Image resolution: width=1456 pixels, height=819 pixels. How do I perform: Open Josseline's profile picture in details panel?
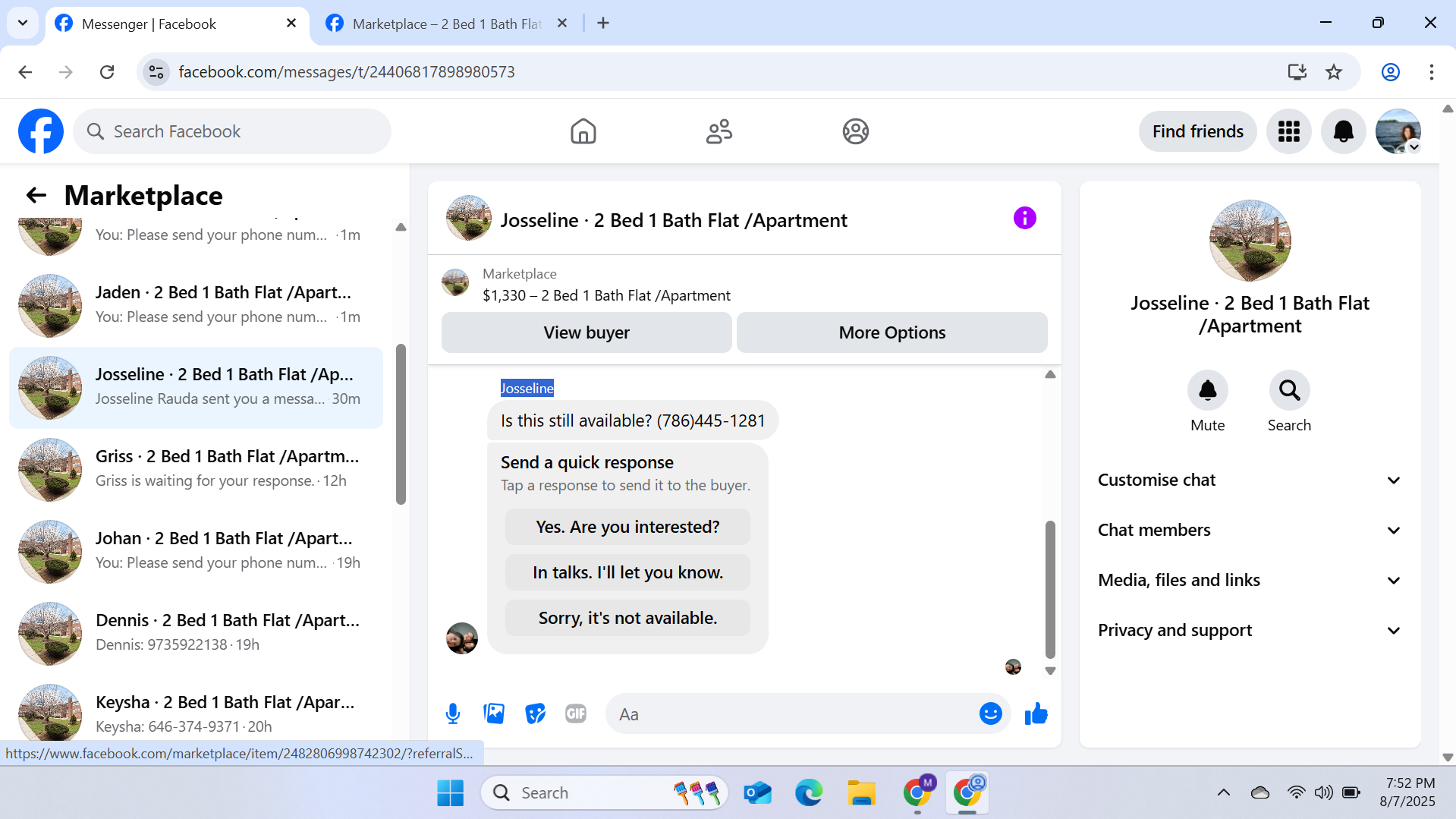(1250, 241)
